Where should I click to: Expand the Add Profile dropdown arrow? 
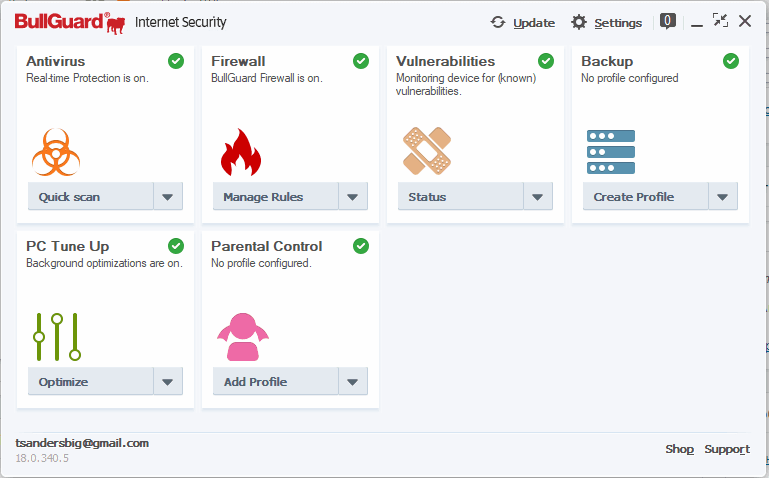(353, 381)
